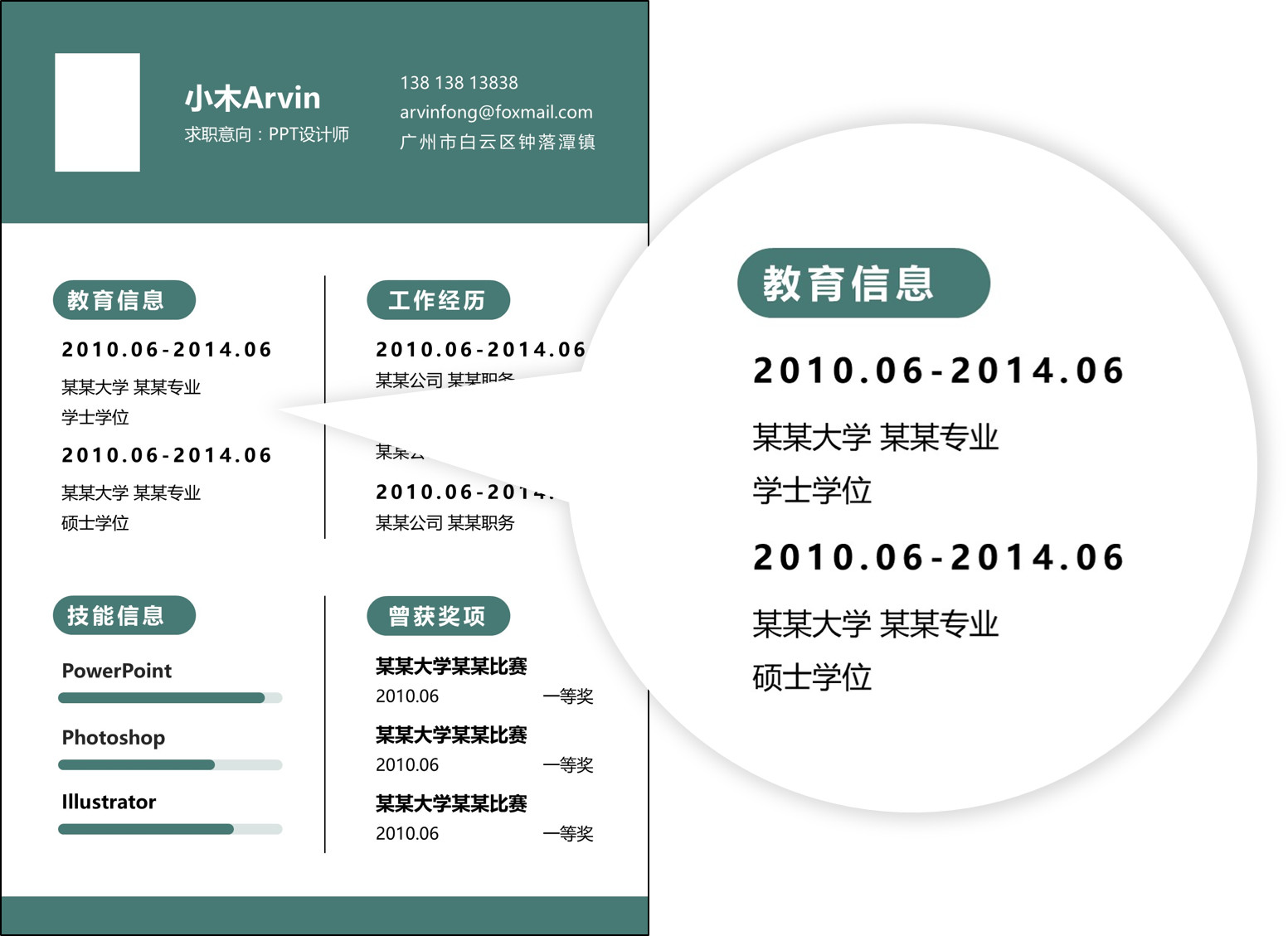The height and width of the screenshot is (936, 1288).
Task: Expand the first 2010.06-2014.06 education entry
Action: (x=168, y=349)
